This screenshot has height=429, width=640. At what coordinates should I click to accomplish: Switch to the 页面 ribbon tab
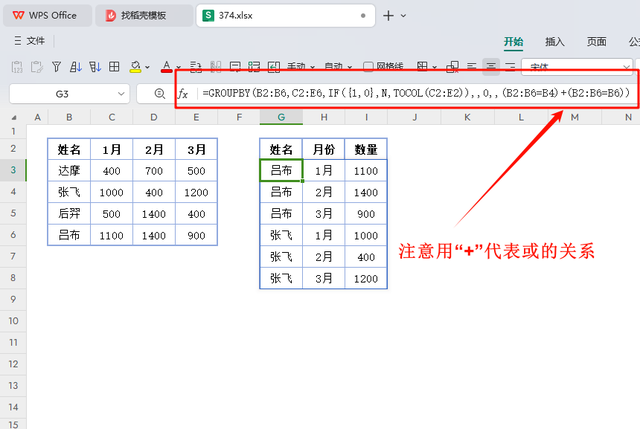(596, 42)
